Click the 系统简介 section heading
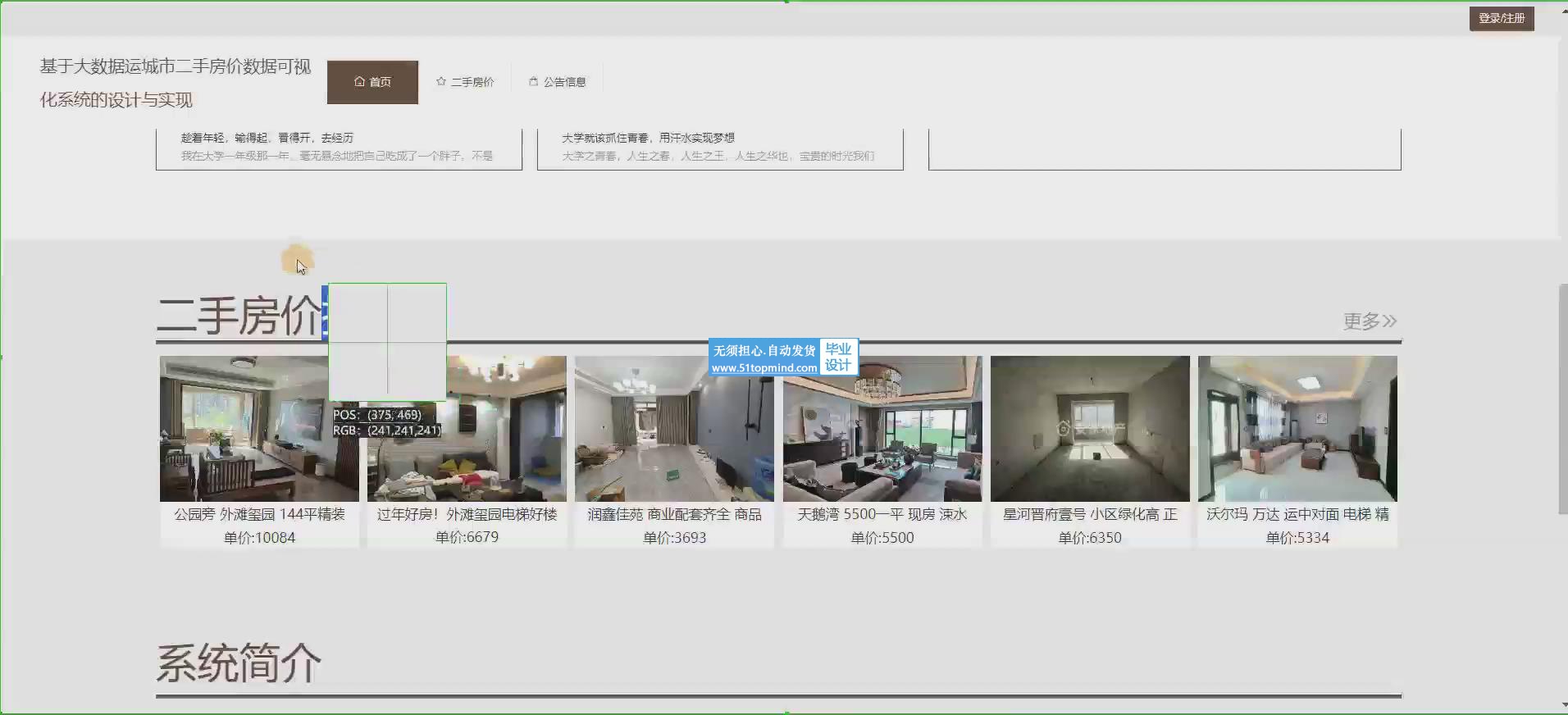 [x=239, y=663]
